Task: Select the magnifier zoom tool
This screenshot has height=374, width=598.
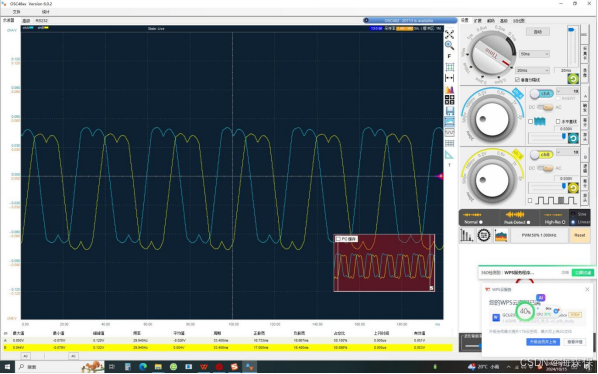Action: click(450, 45)
